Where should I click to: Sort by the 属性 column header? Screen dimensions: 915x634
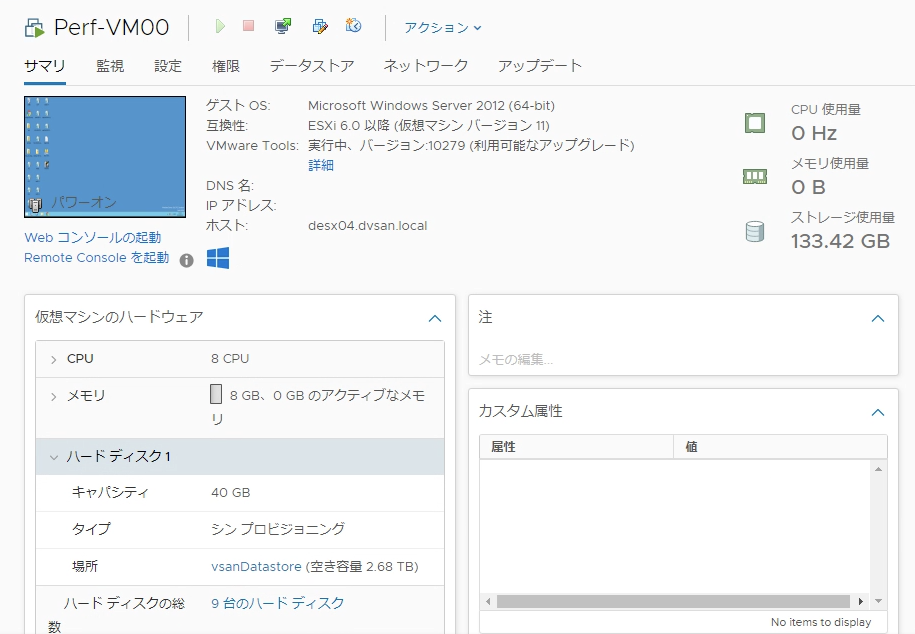coord(577,447)
